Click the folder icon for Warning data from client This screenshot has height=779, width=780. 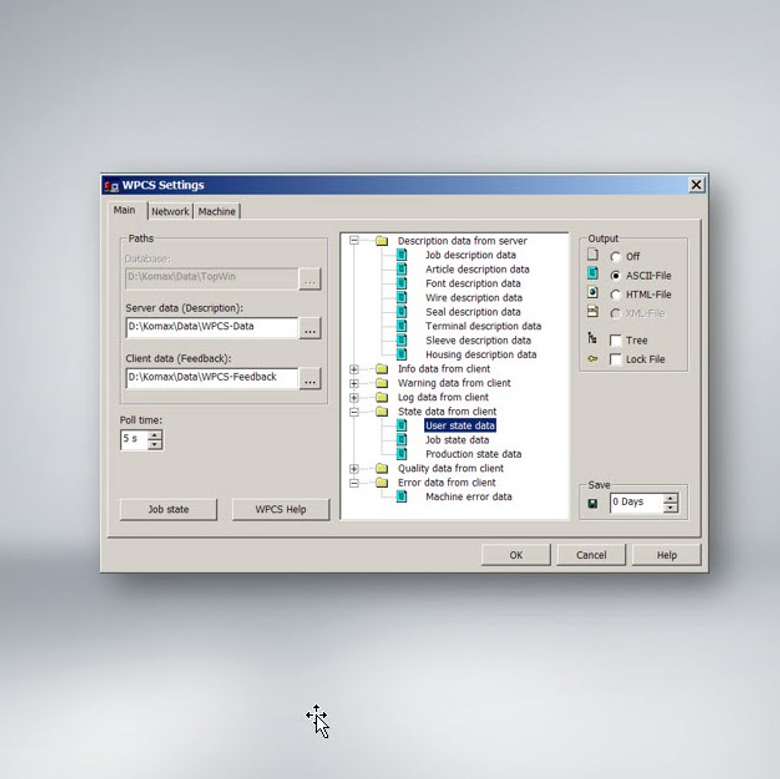point(381,383)
